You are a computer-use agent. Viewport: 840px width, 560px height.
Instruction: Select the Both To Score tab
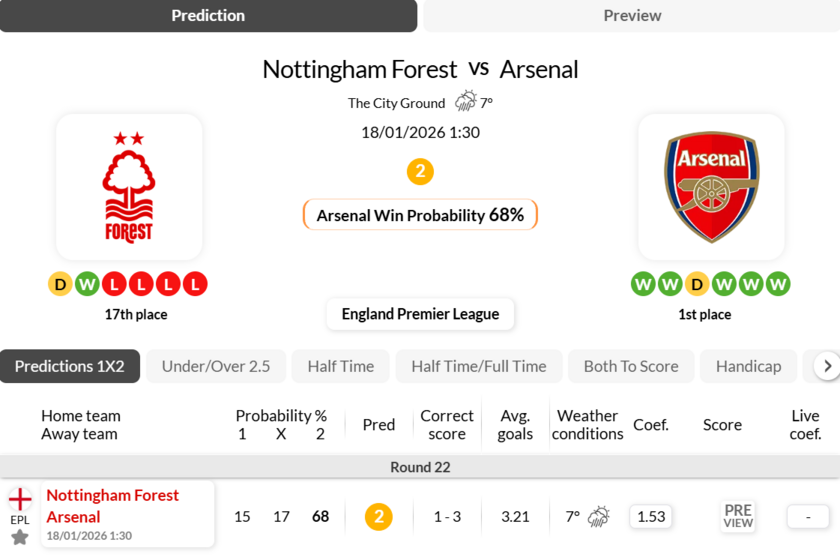[x=631, y=366]
